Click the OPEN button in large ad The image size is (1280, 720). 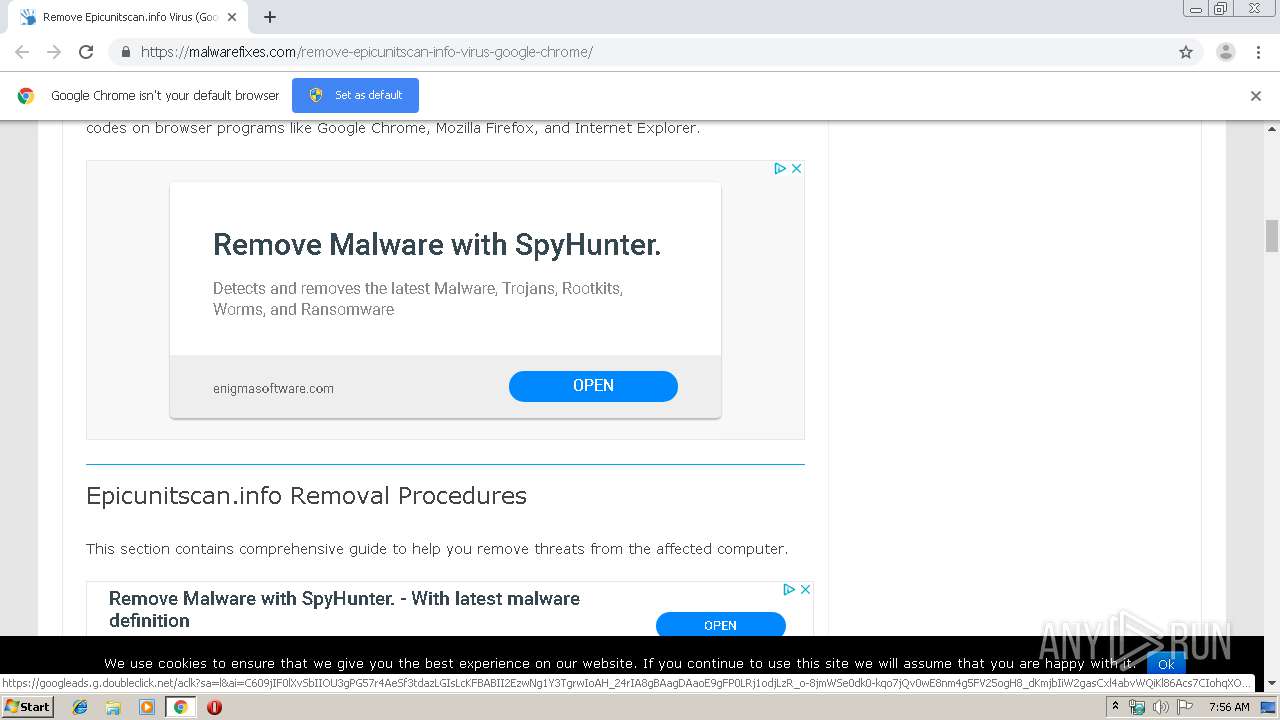(x=593, y=386)
